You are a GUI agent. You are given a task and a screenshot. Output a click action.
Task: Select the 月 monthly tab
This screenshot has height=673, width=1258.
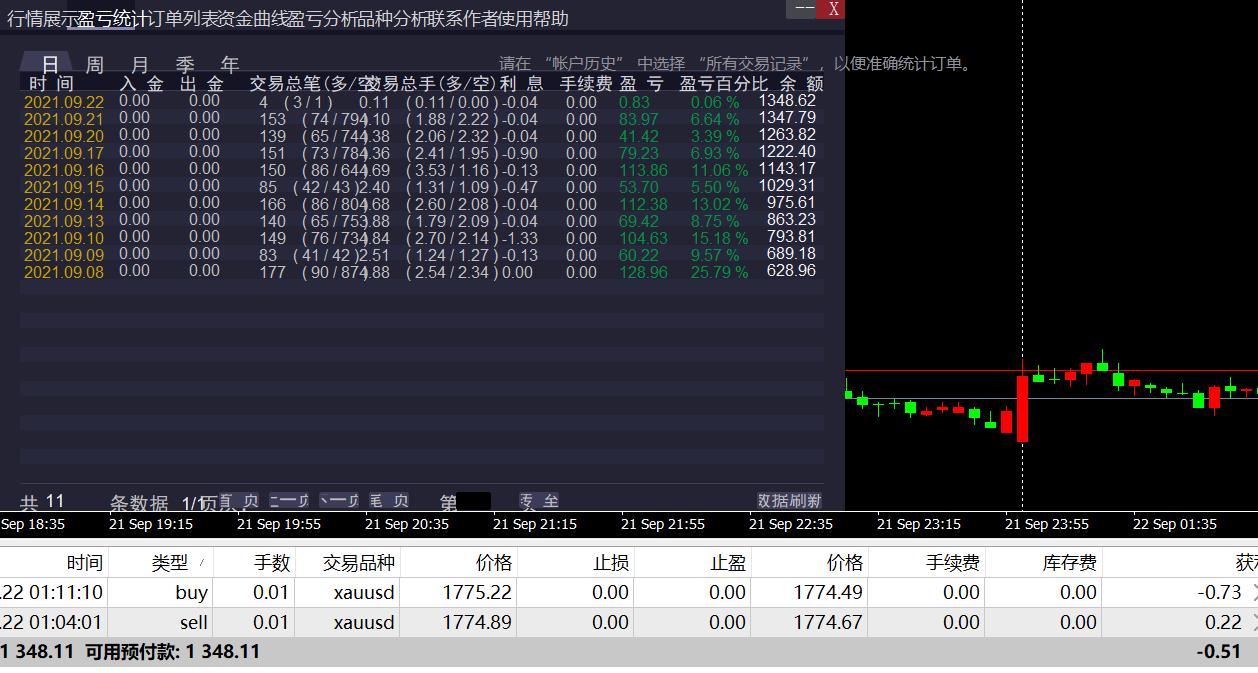point(139,63)
